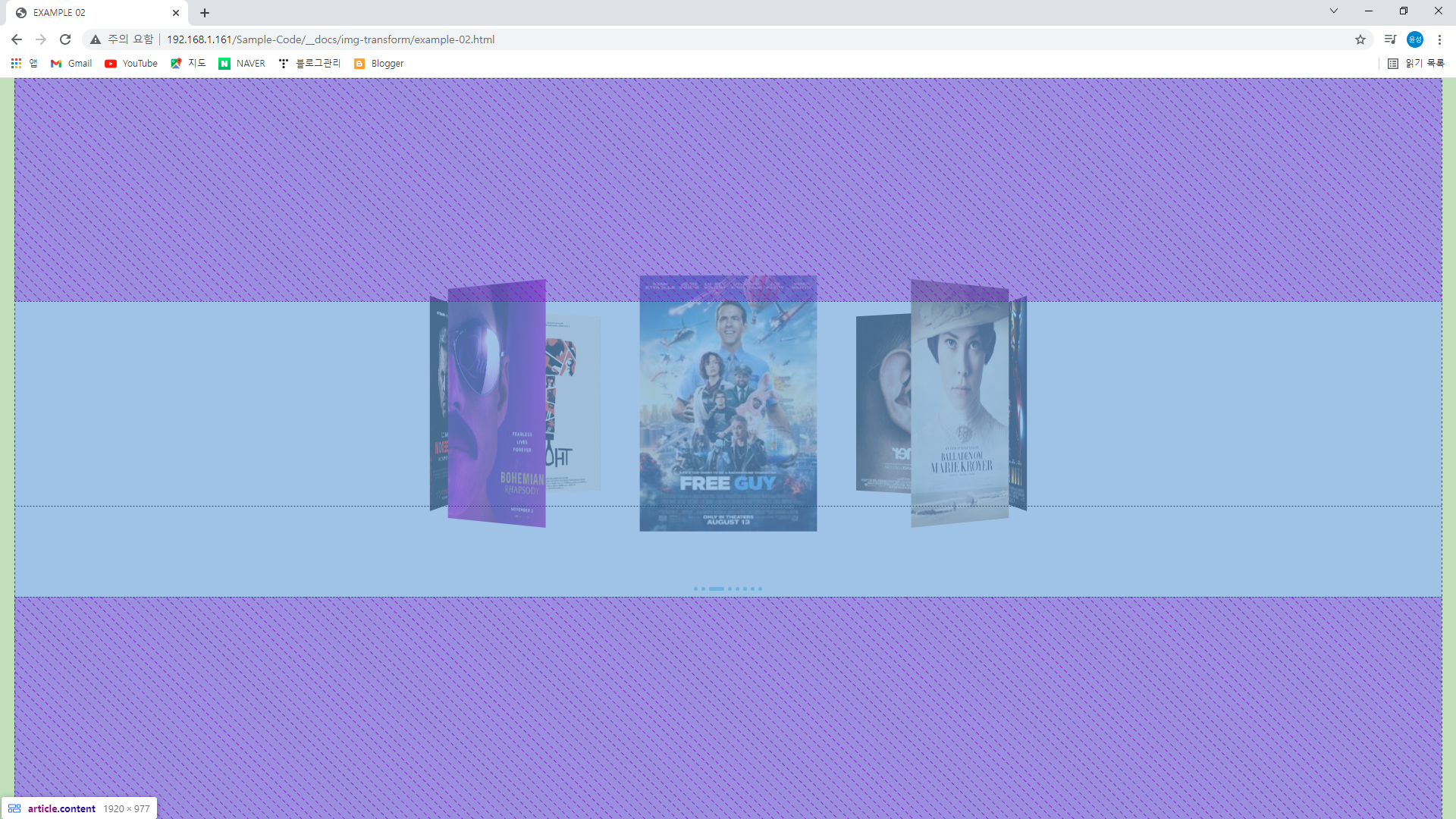Open the reading list button
Screen dimensions: 1456x819
[1416, 64]
